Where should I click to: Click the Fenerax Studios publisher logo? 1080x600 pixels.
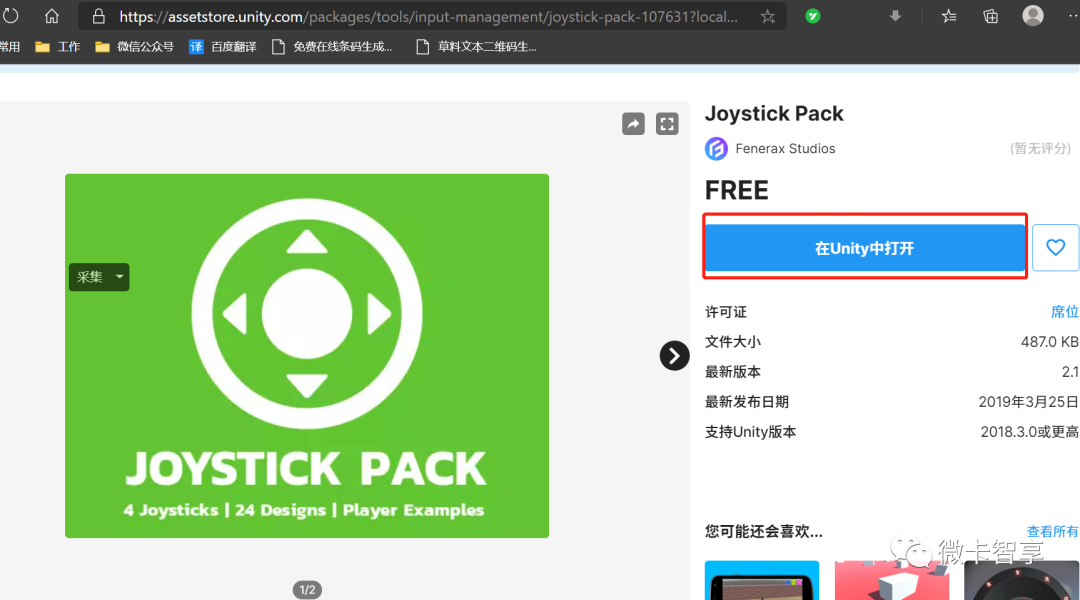[715, 148]
